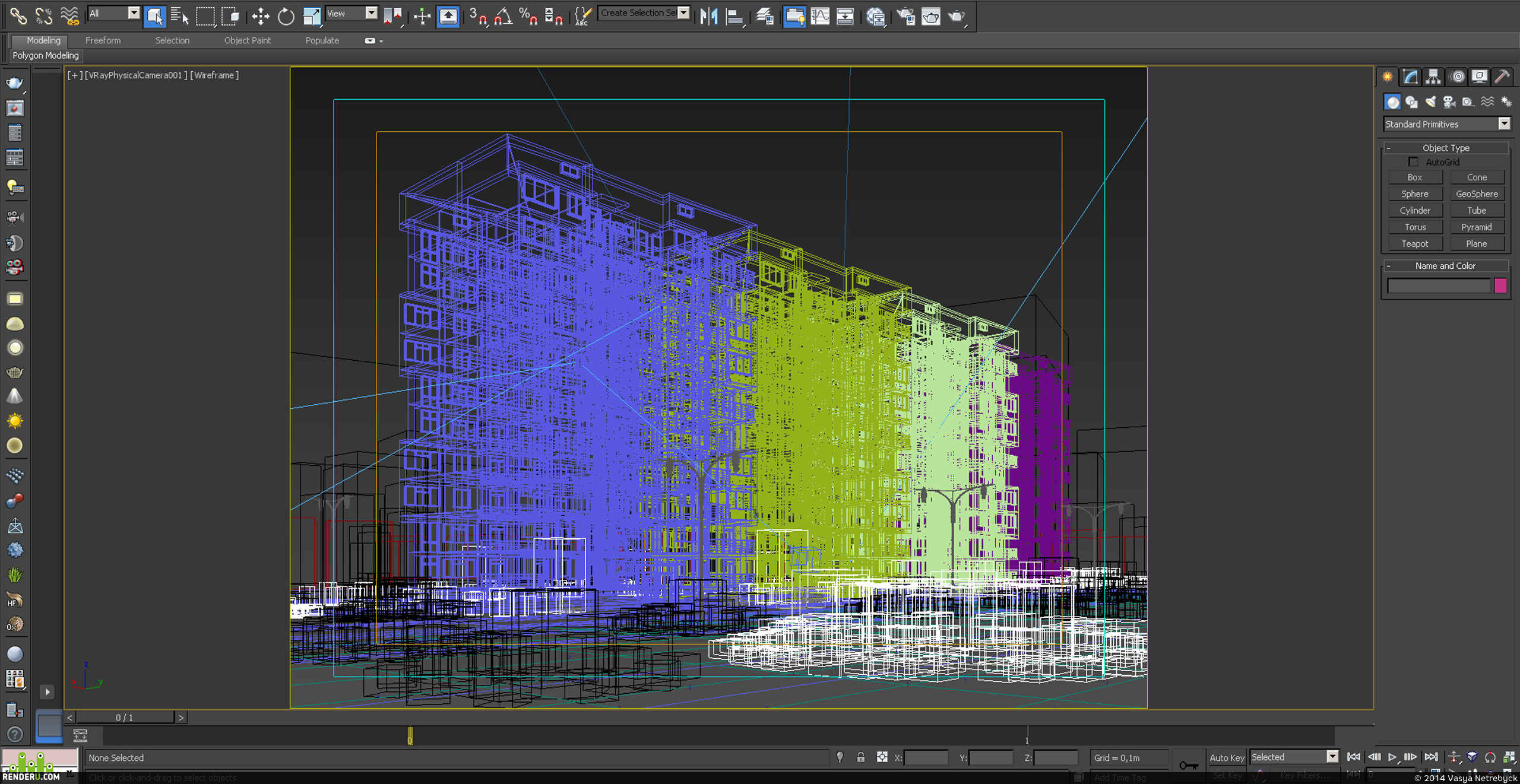
Task: Create a Teapot primitive
Action: pos(1415,244)
